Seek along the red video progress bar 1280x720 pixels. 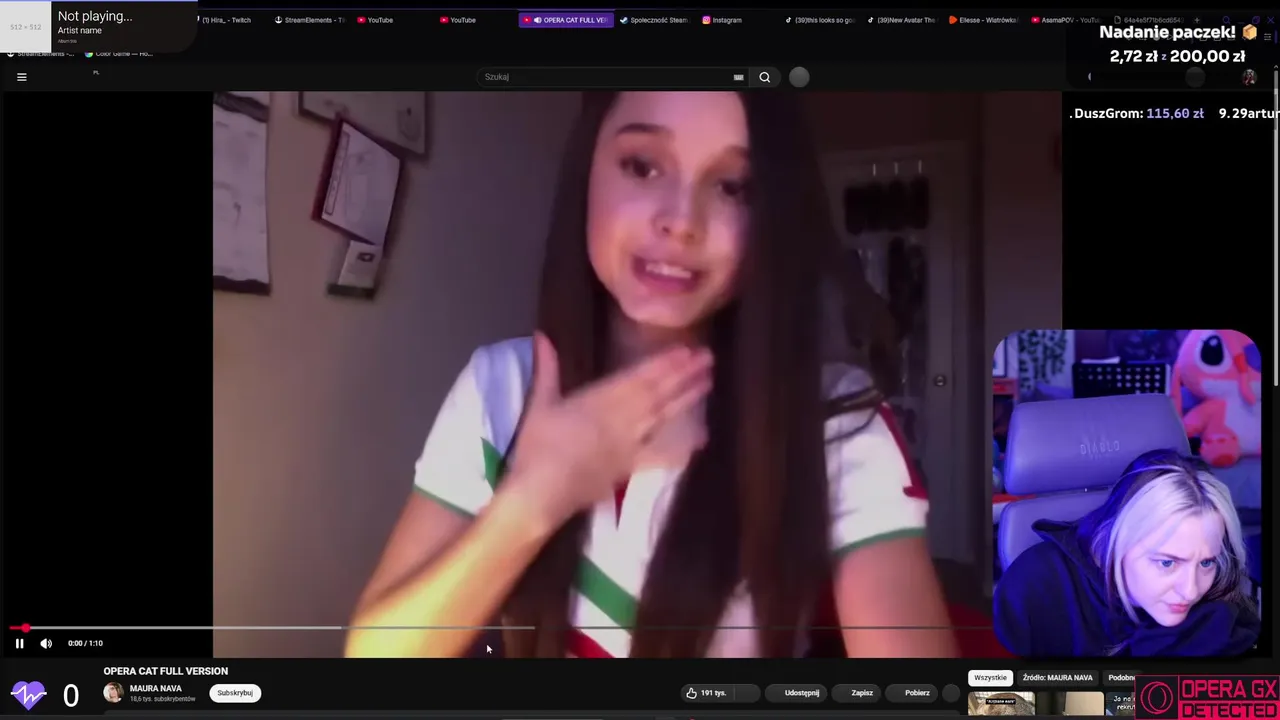pyautogui.click(x=500, y=628)
